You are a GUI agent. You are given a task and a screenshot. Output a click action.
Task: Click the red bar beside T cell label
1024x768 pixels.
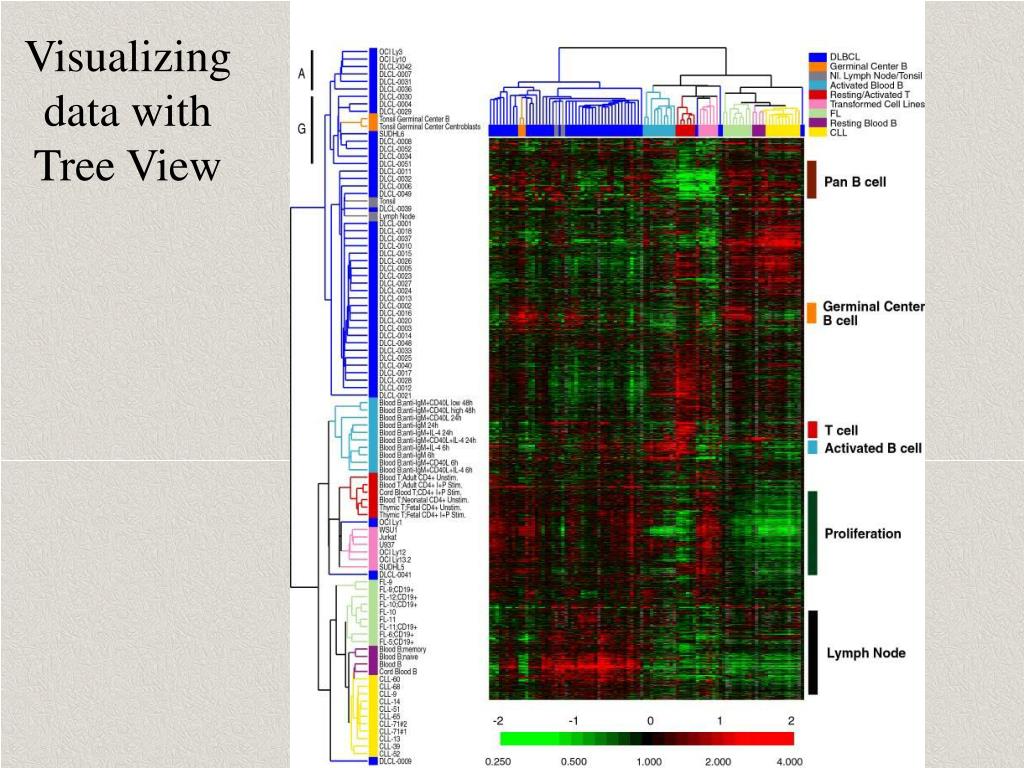coord(812,429)
